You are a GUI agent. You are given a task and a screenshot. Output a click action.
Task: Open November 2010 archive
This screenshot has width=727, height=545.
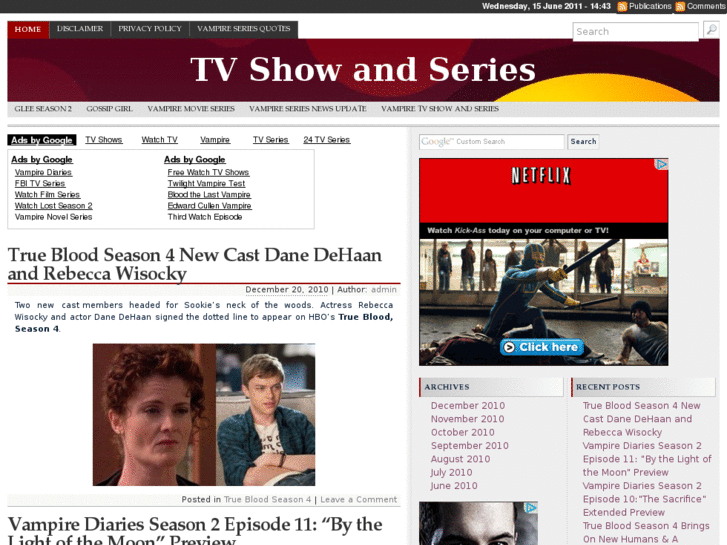pyautogui.click(x=467, y=419)
